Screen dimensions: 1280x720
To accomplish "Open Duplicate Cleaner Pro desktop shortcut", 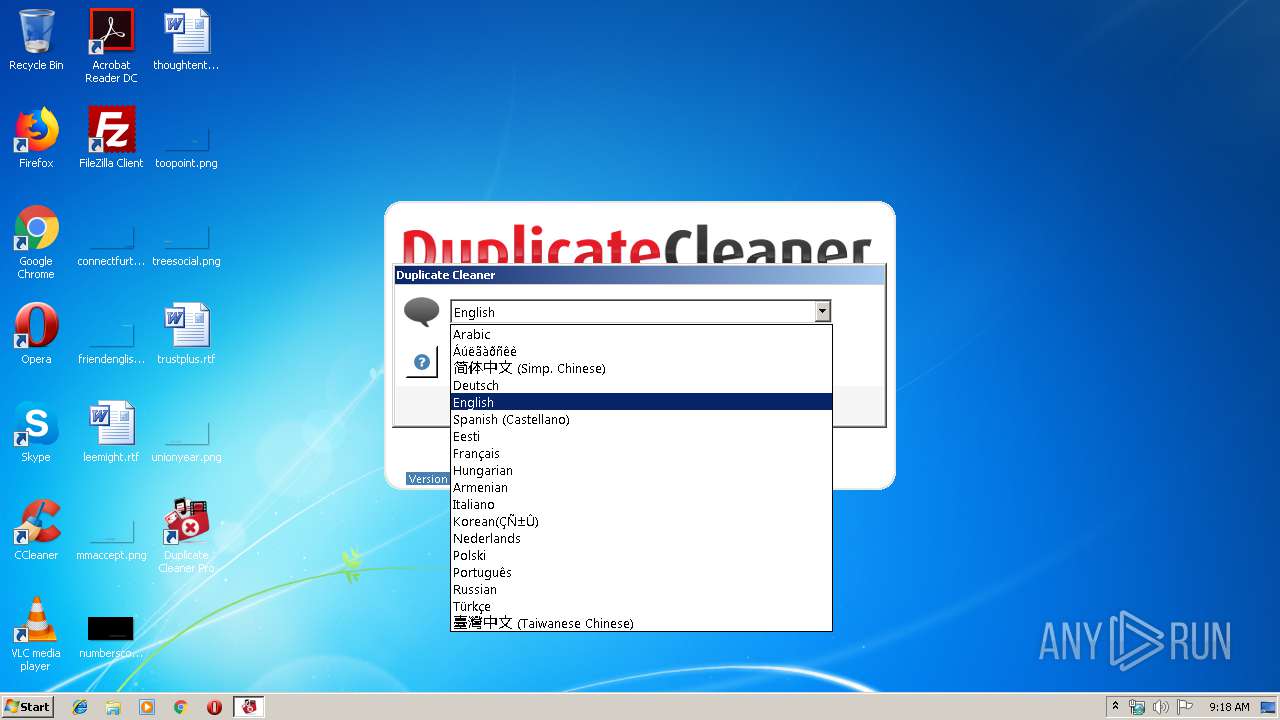I will 186,536.
